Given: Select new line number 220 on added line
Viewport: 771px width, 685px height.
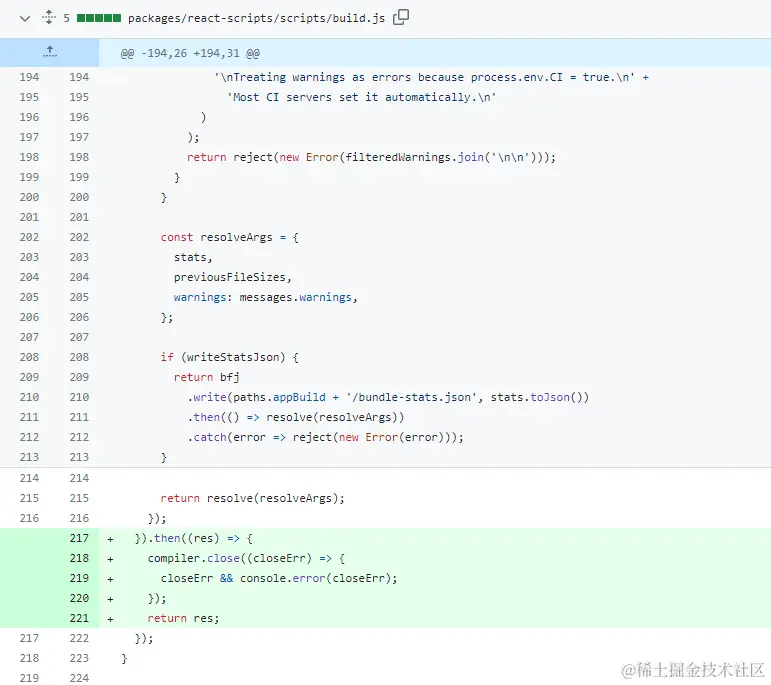Looking at the screenshot, I should tap(79, 598).
